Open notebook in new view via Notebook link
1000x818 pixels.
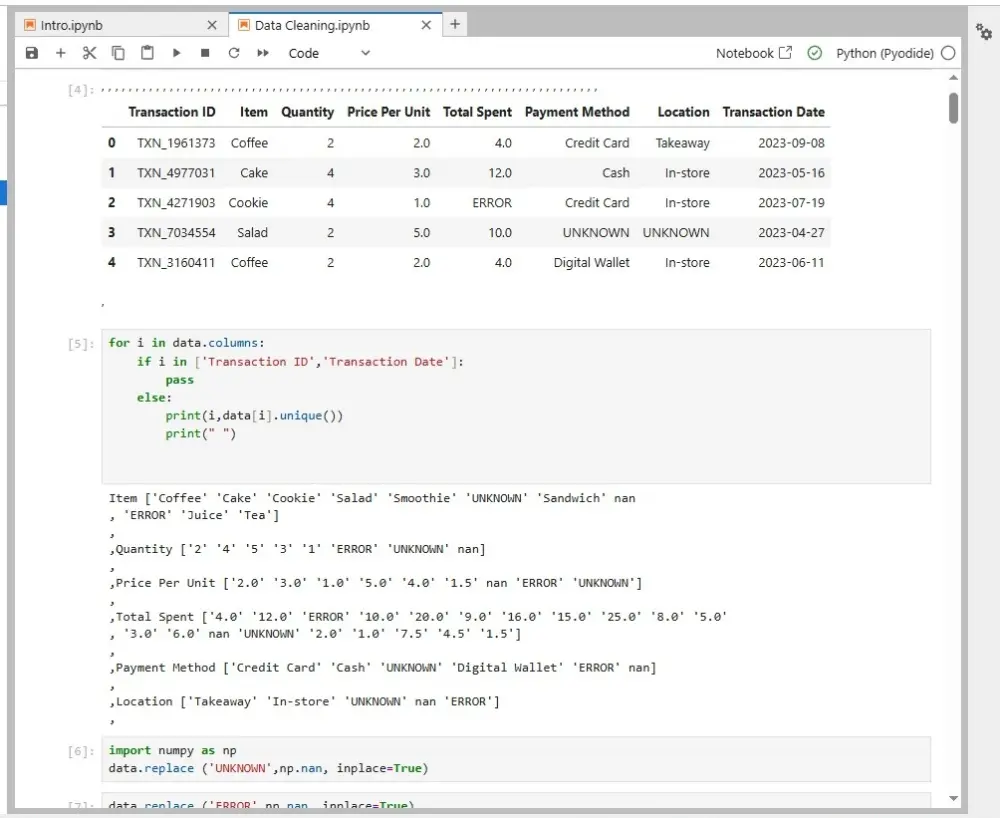(754, 53)
